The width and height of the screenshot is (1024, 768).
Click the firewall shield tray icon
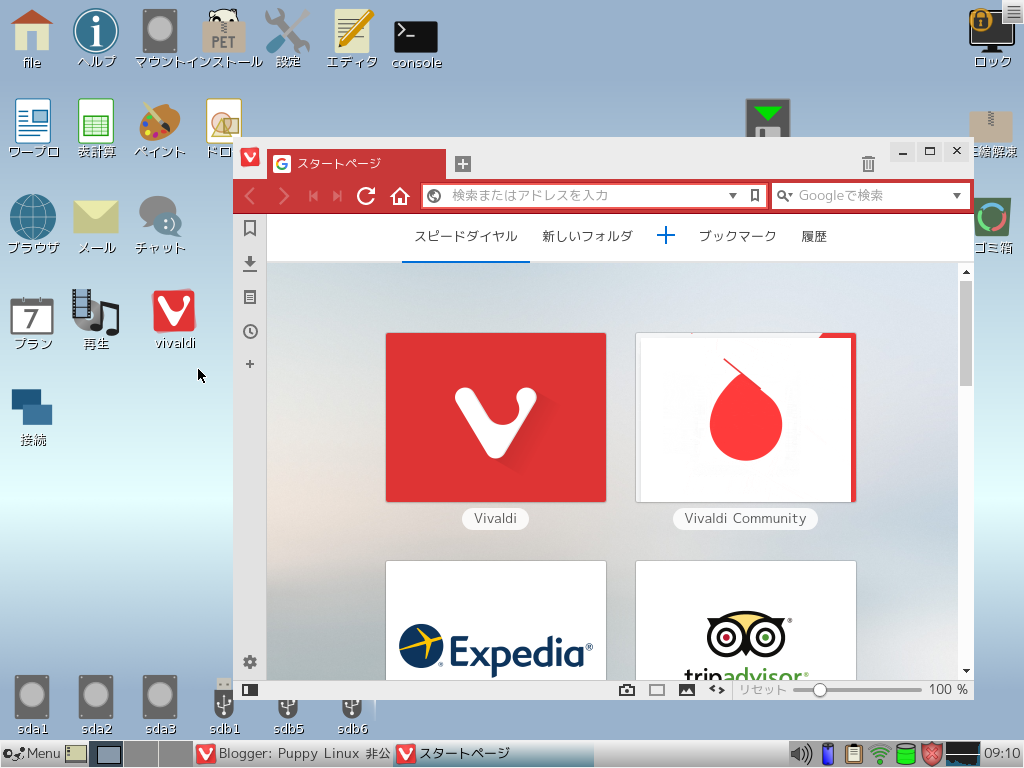point(932,754)
